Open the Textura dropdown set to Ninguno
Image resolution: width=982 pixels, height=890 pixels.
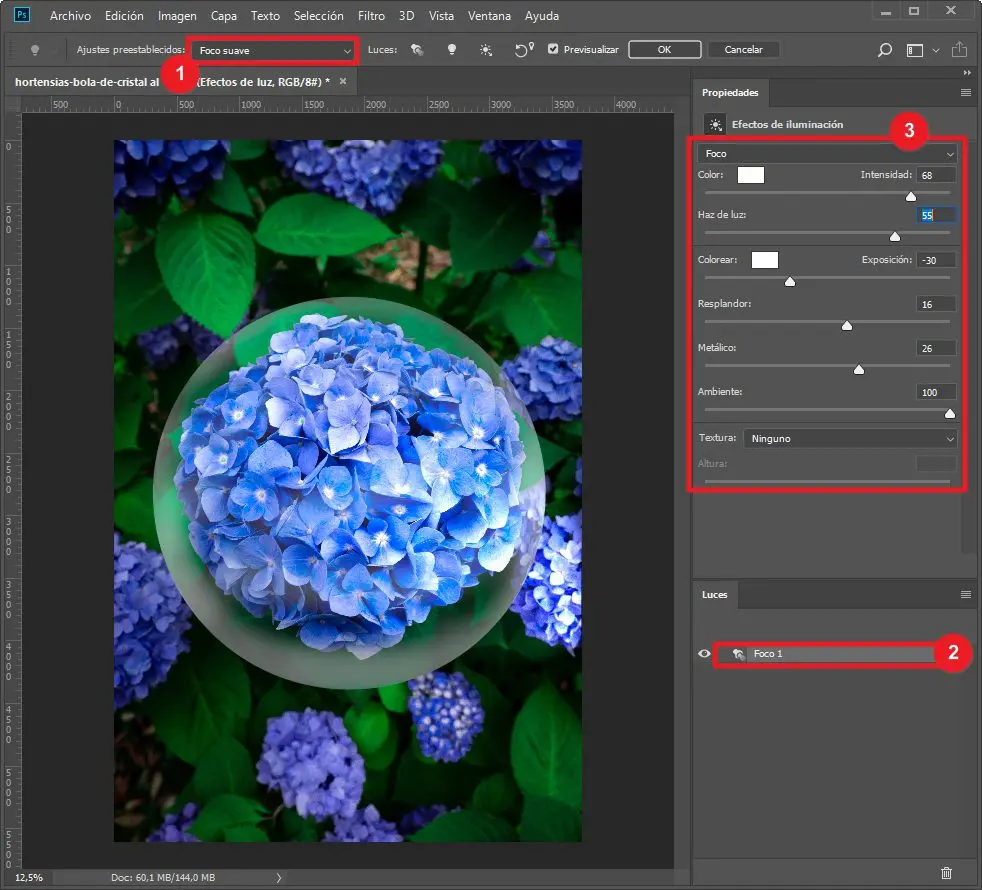pyautogui.click(x=849, y=438)
